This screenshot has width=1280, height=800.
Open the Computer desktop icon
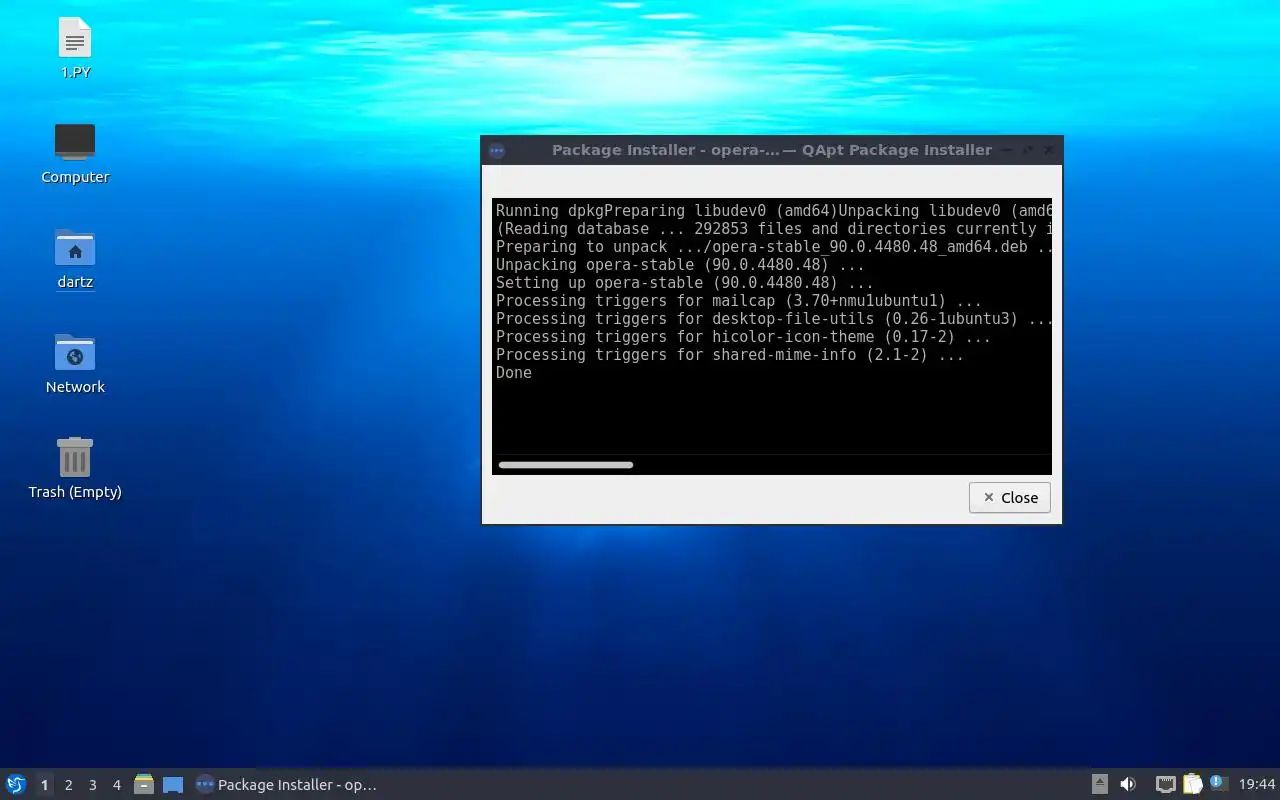[75, 154]
